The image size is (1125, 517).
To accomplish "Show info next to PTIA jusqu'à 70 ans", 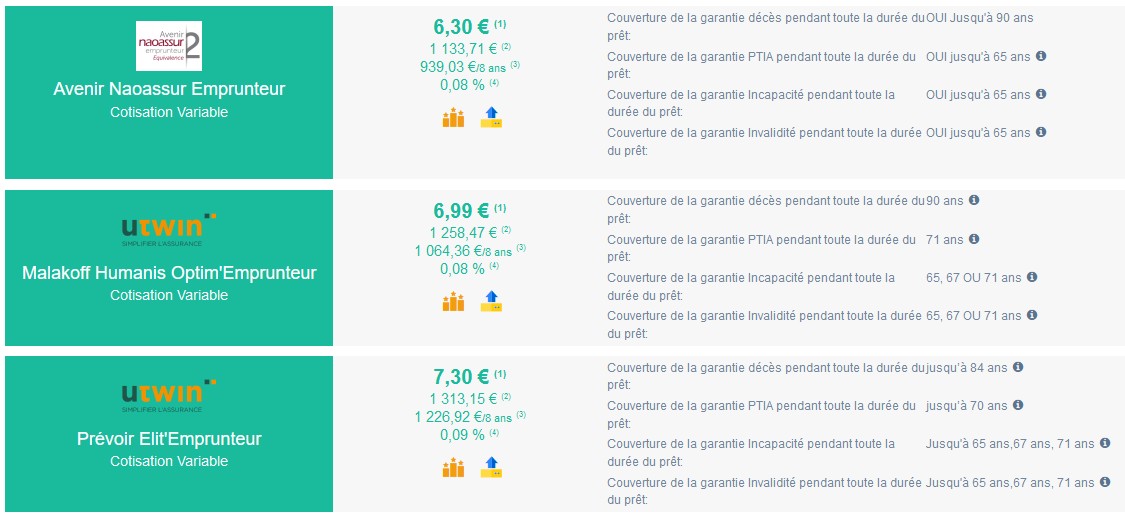I will [1018, 405].
